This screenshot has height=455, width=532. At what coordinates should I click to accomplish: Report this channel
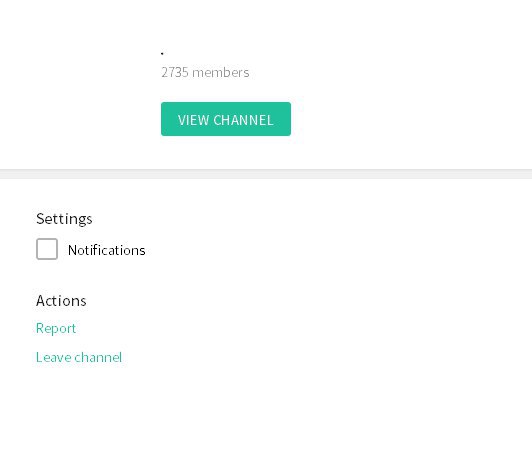pyautogui.click(x=56, y=328)
